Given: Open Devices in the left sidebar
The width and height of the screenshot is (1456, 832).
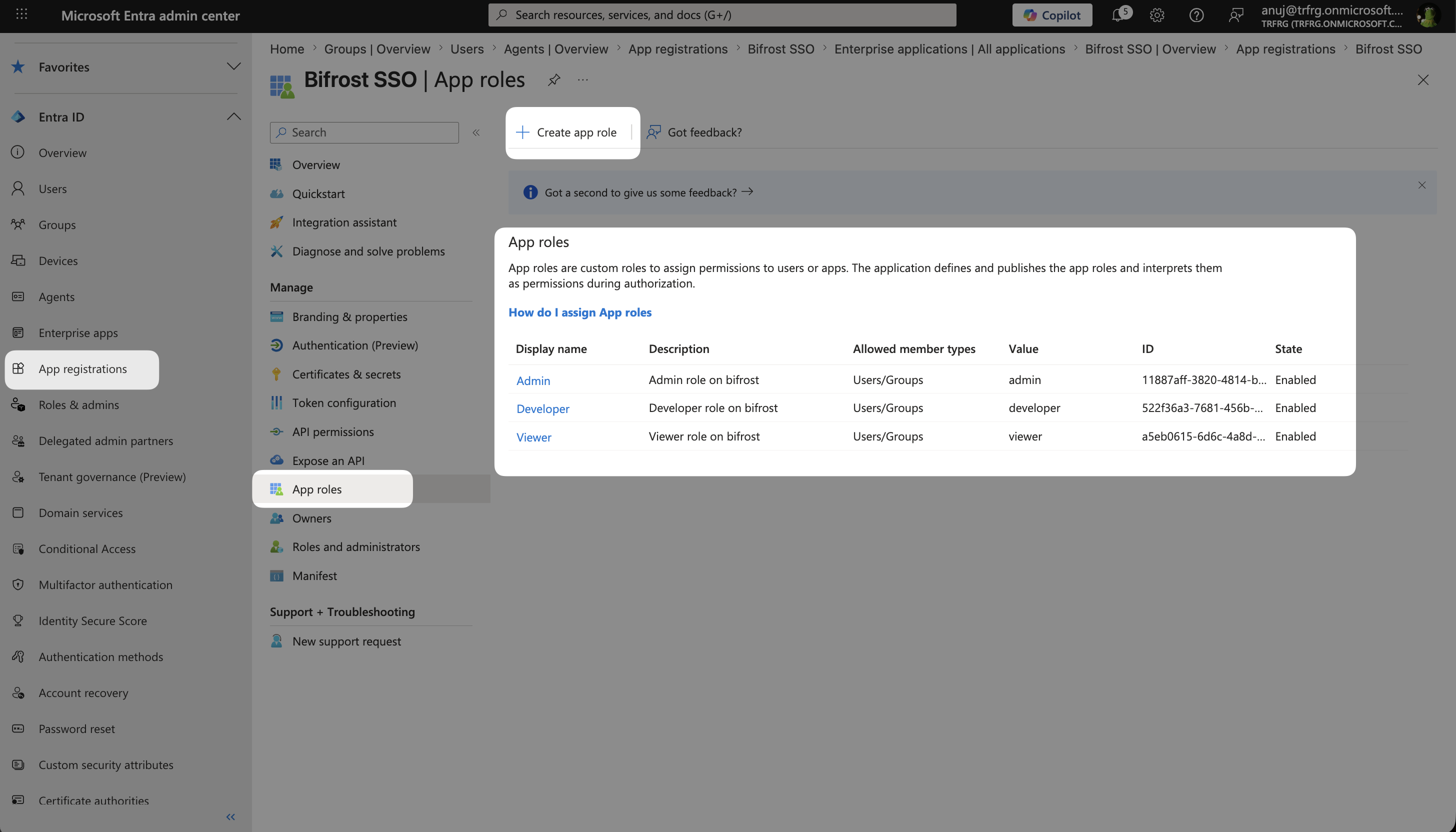Looking at the screenshot, I should tap(58, 260).
